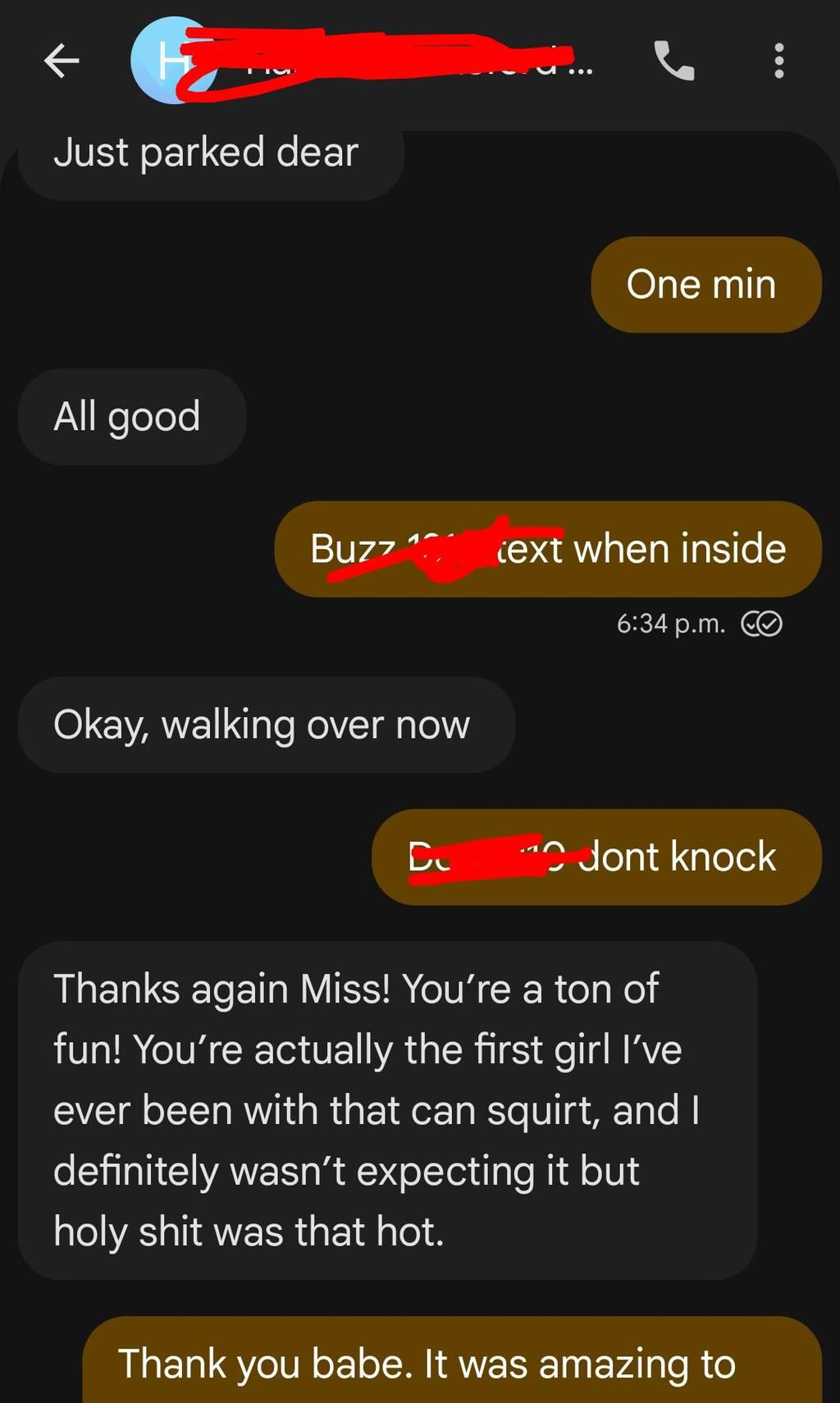Tap "holy shit was that hot" line
This screenshot has width=840, height=1403.
point(249,1232)
